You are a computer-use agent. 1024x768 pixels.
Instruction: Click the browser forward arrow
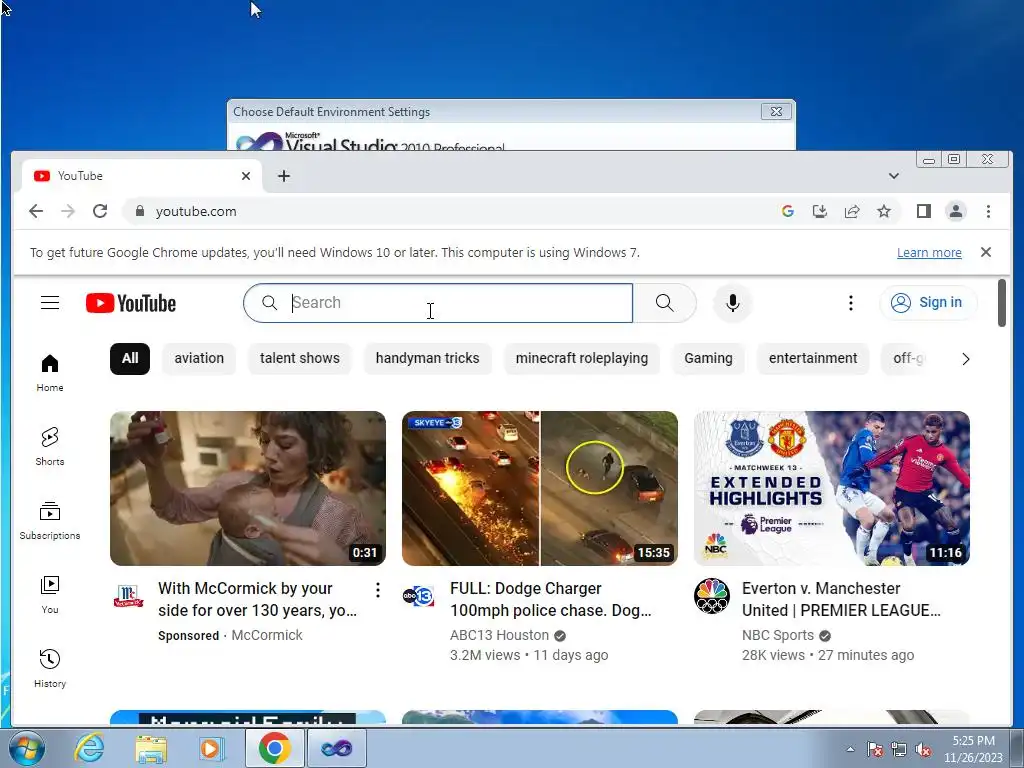[x=68, y=211]
